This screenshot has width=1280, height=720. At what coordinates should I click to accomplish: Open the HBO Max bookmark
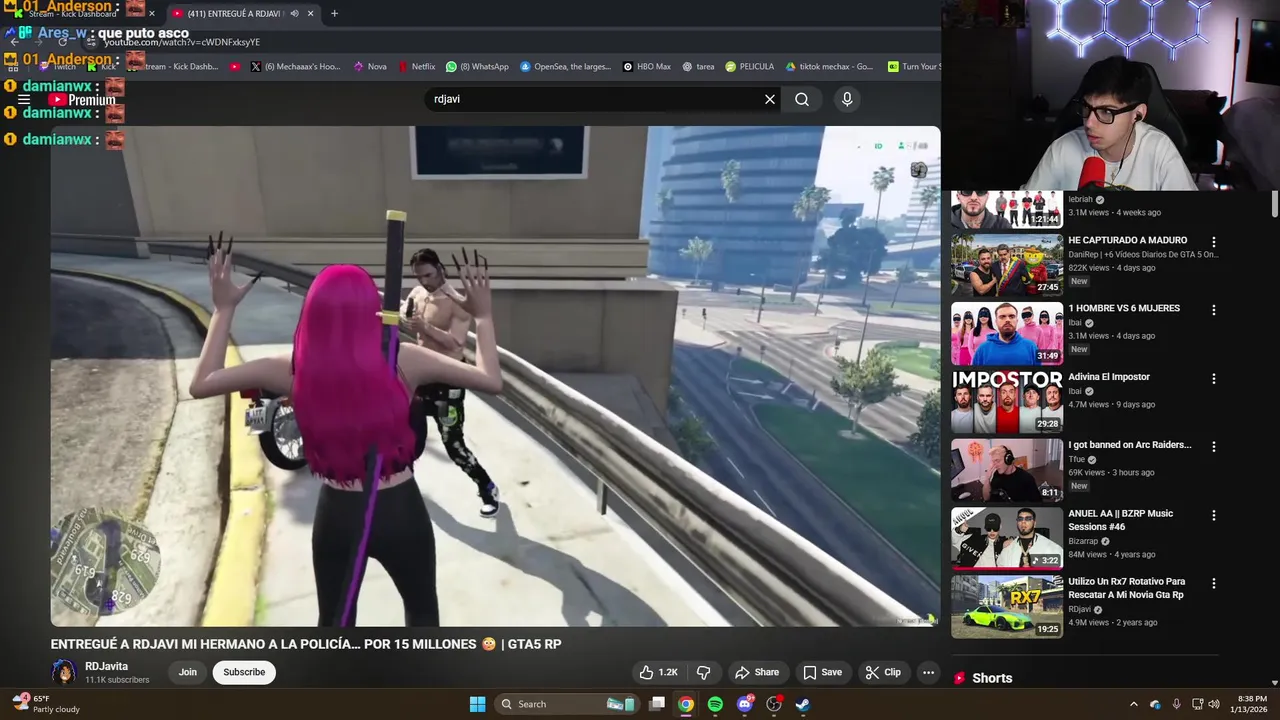click(647, 67)
